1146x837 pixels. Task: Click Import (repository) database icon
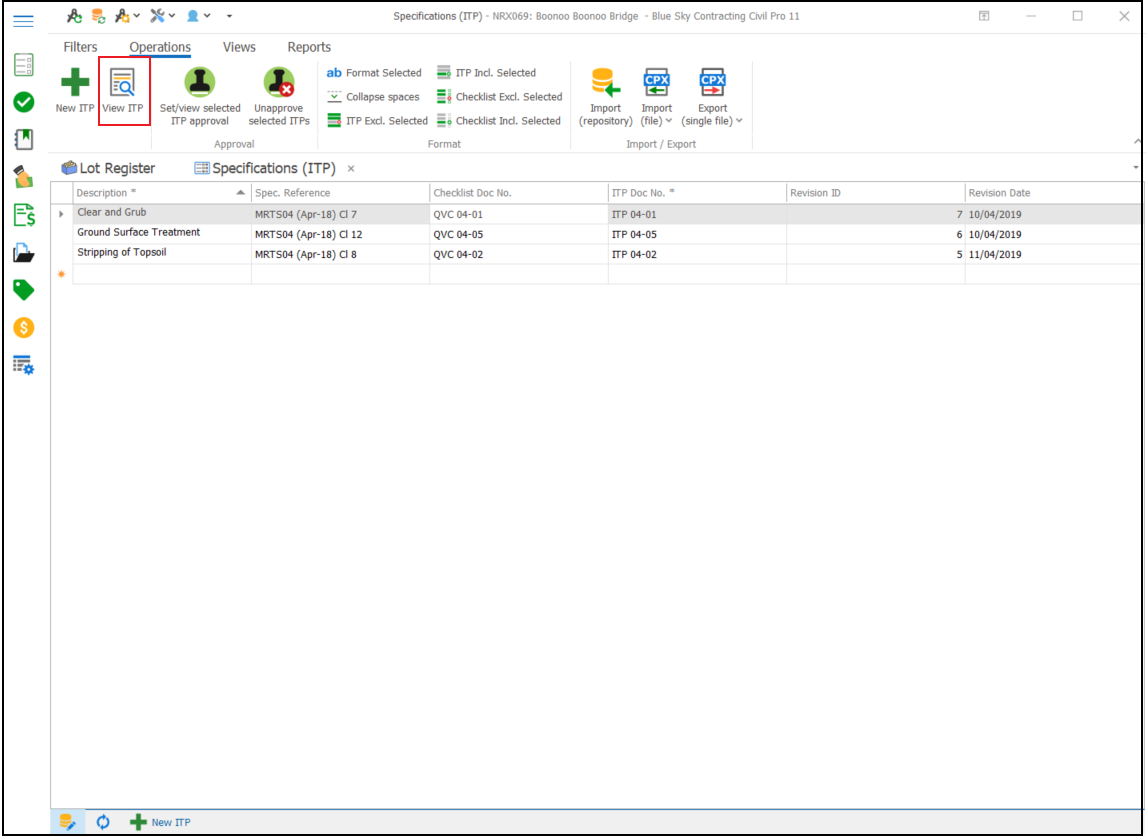coord(605,83)
